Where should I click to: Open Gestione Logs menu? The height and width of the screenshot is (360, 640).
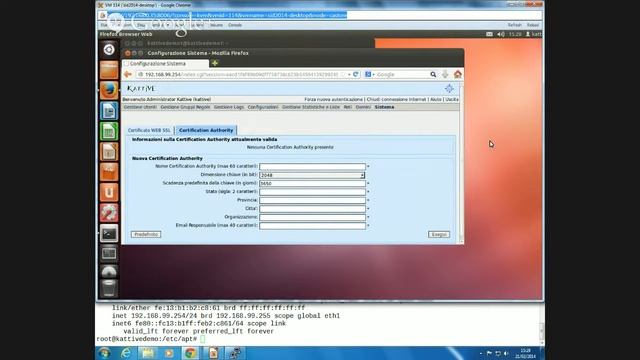coord(229,107)
